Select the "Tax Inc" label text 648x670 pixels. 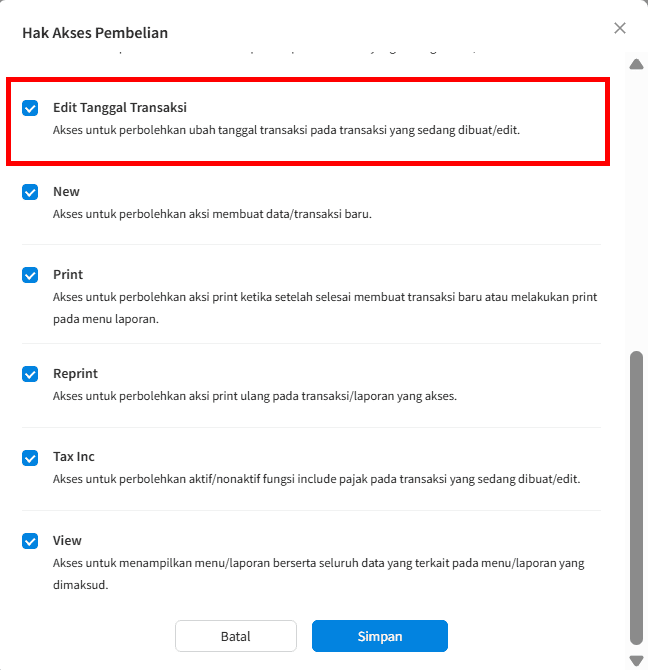(74, 457)
